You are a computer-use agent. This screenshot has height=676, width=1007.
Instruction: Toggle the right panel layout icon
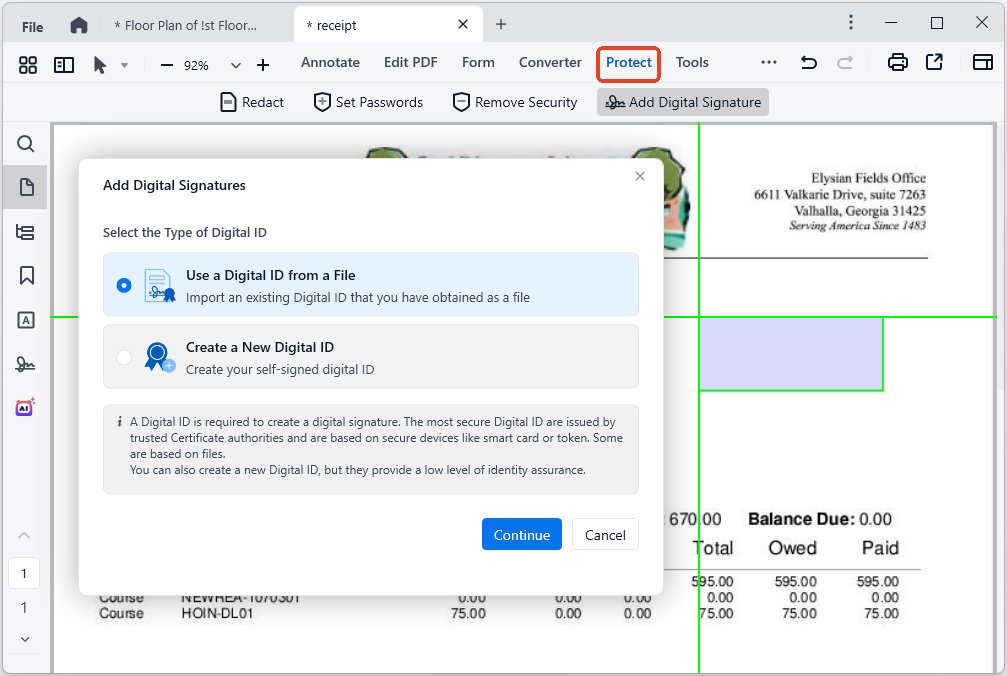981,63
